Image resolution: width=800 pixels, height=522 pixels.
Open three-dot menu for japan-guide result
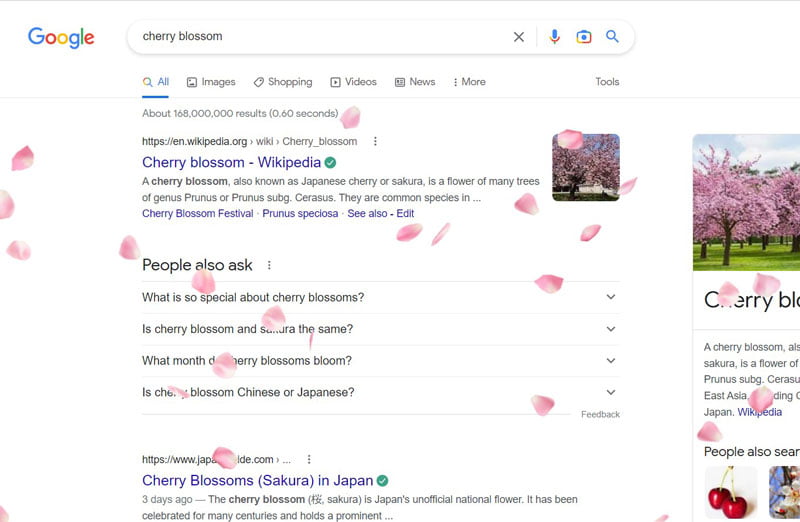(x=309, y=459)
